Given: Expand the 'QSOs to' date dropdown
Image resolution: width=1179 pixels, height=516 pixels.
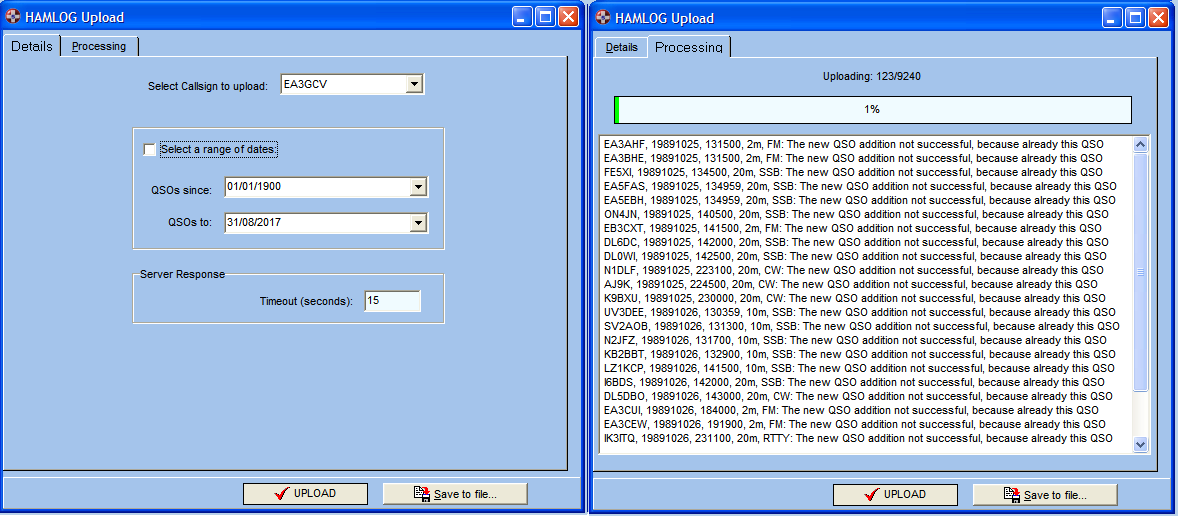Looking at the screenshot, I should coord(417,223).
